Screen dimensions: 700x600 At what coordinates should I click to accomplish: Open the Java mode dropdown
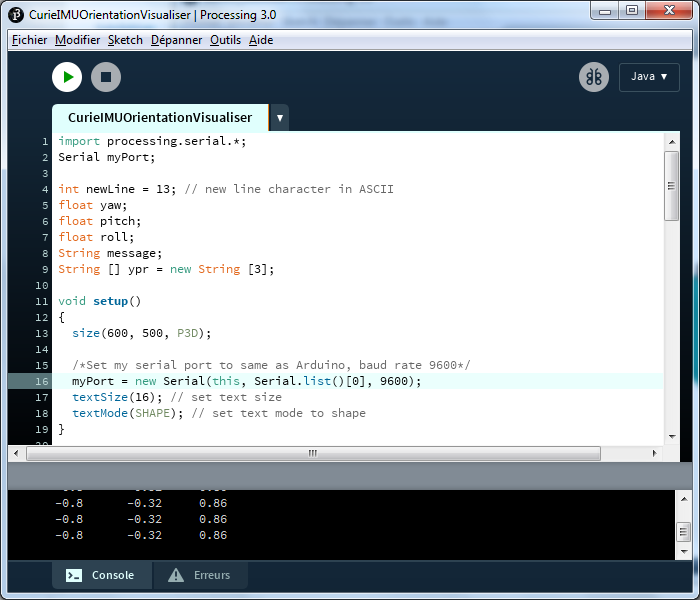(x=649, y=77)
